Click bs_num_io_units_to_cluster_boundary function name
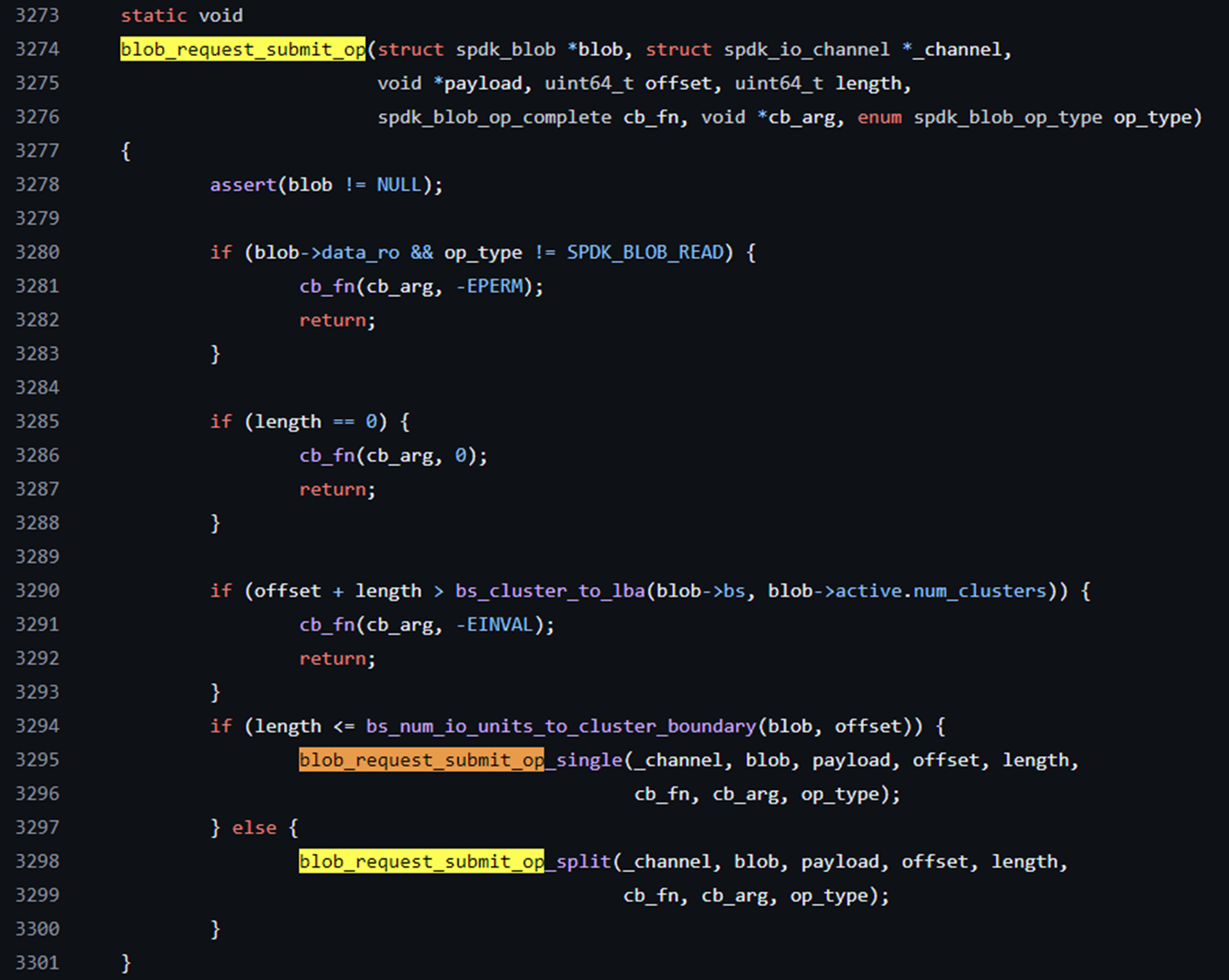 point(561,727)
